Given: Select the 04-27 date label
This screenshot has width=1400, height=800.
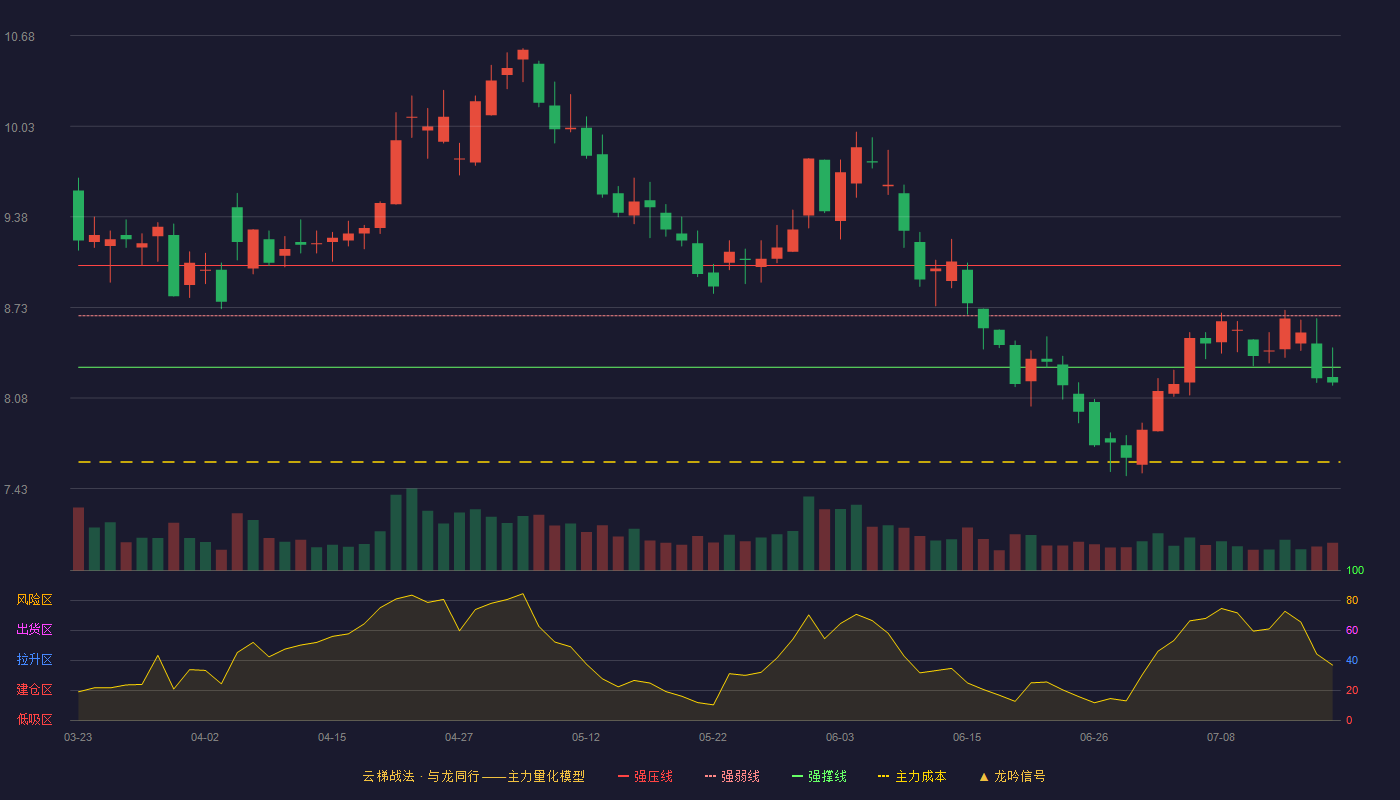Looking at the screenshot, I should pyautogui.click(x=459, y=737).
